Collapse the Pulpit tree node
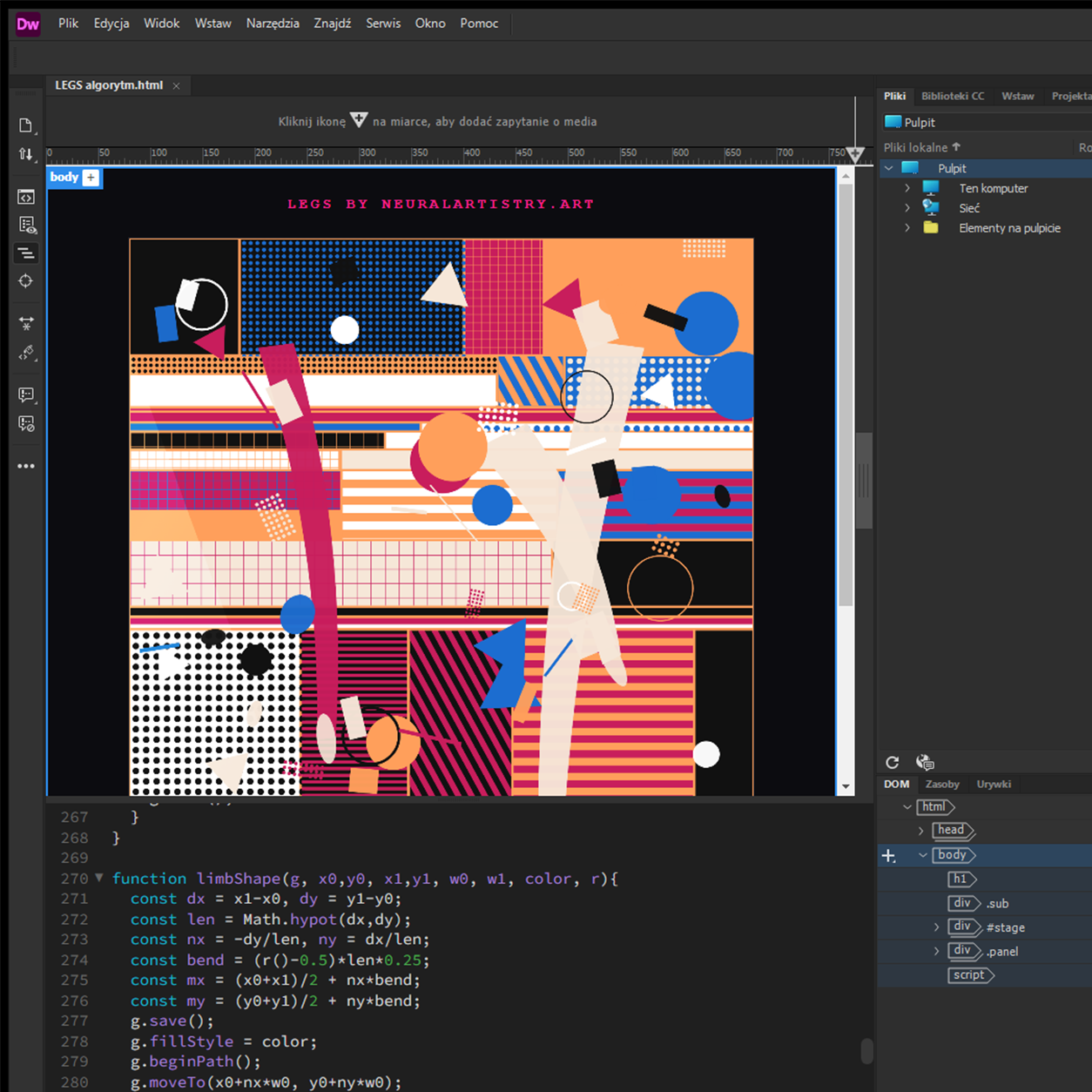Viewport: 1092px width, 1092px height. point(889,168)
